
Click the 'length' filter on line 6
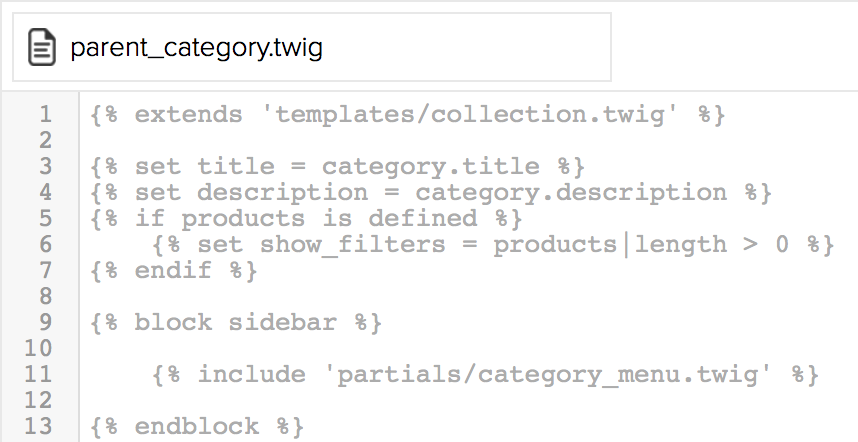point(680,245)
